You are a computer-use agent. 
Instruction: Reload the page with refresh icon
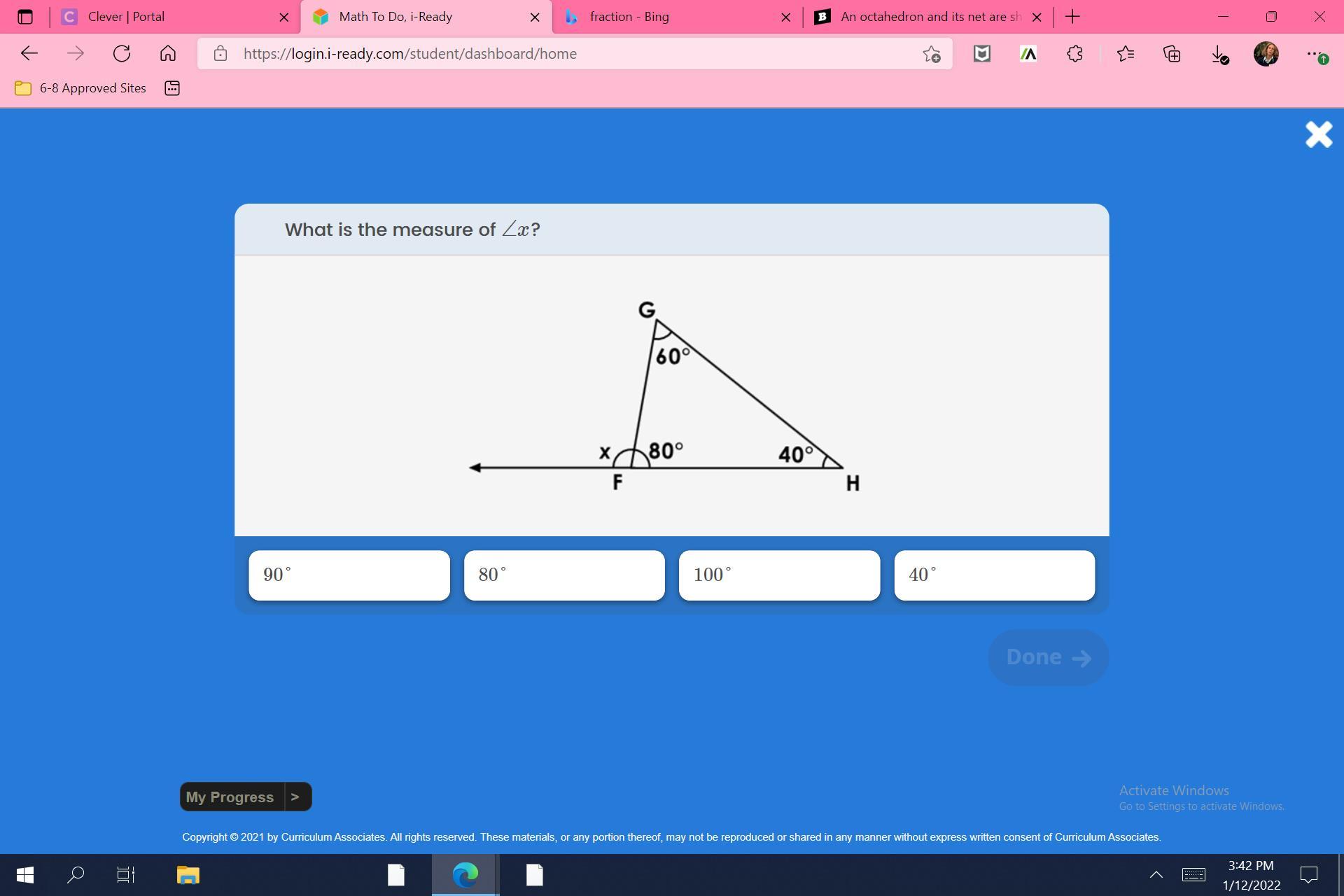(x=122, y=54)
